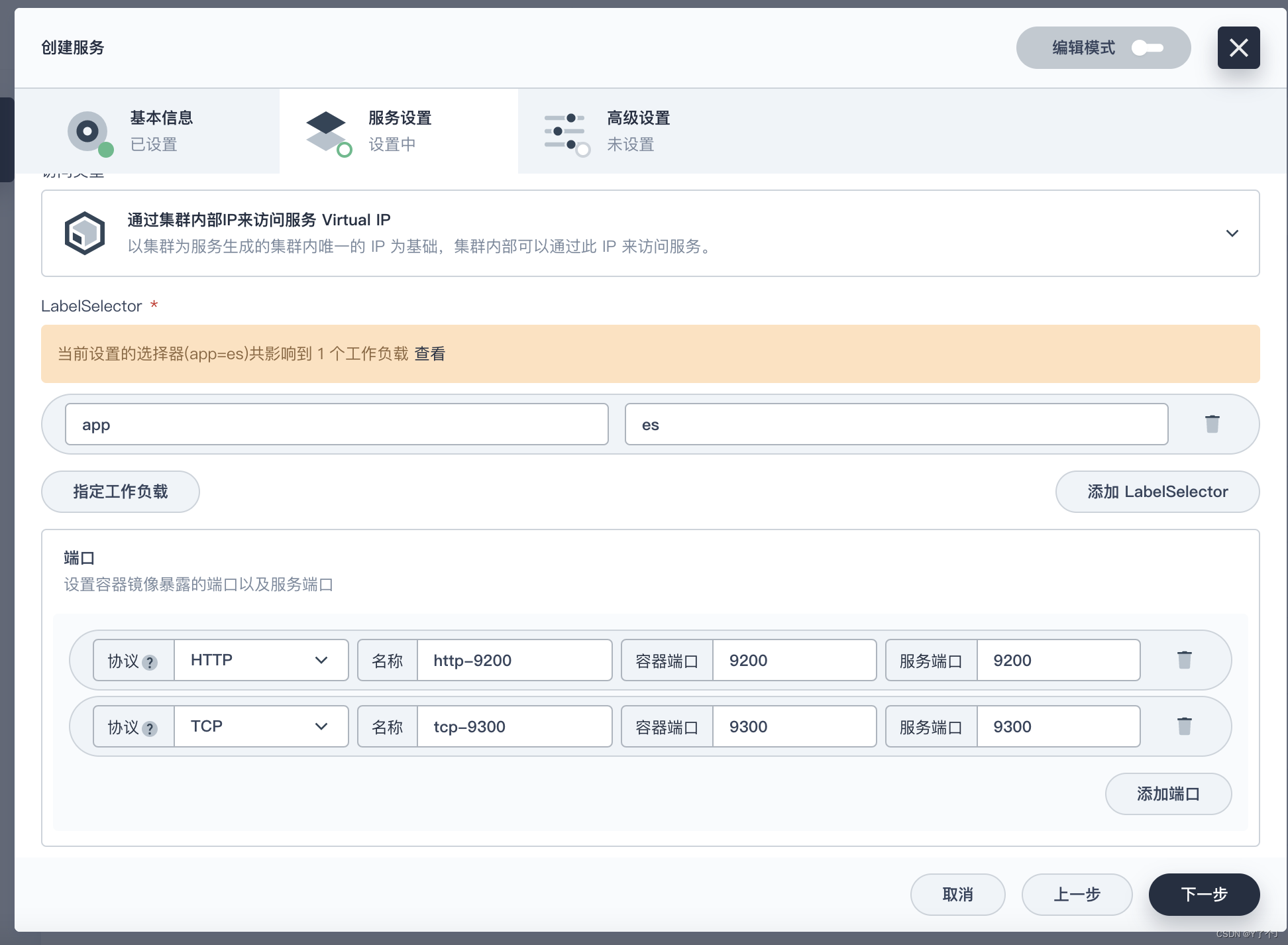The width and height of the screenshot is (1288, 945).
Task: Delete the http-9200 port row
Action: pos(1185,660)
